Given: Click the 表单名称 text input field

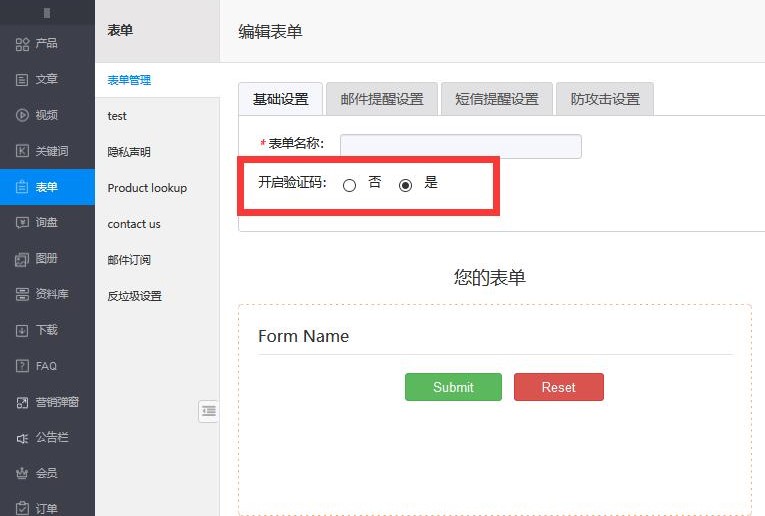Looking at the screenshot, I should [x=460, y=146].
